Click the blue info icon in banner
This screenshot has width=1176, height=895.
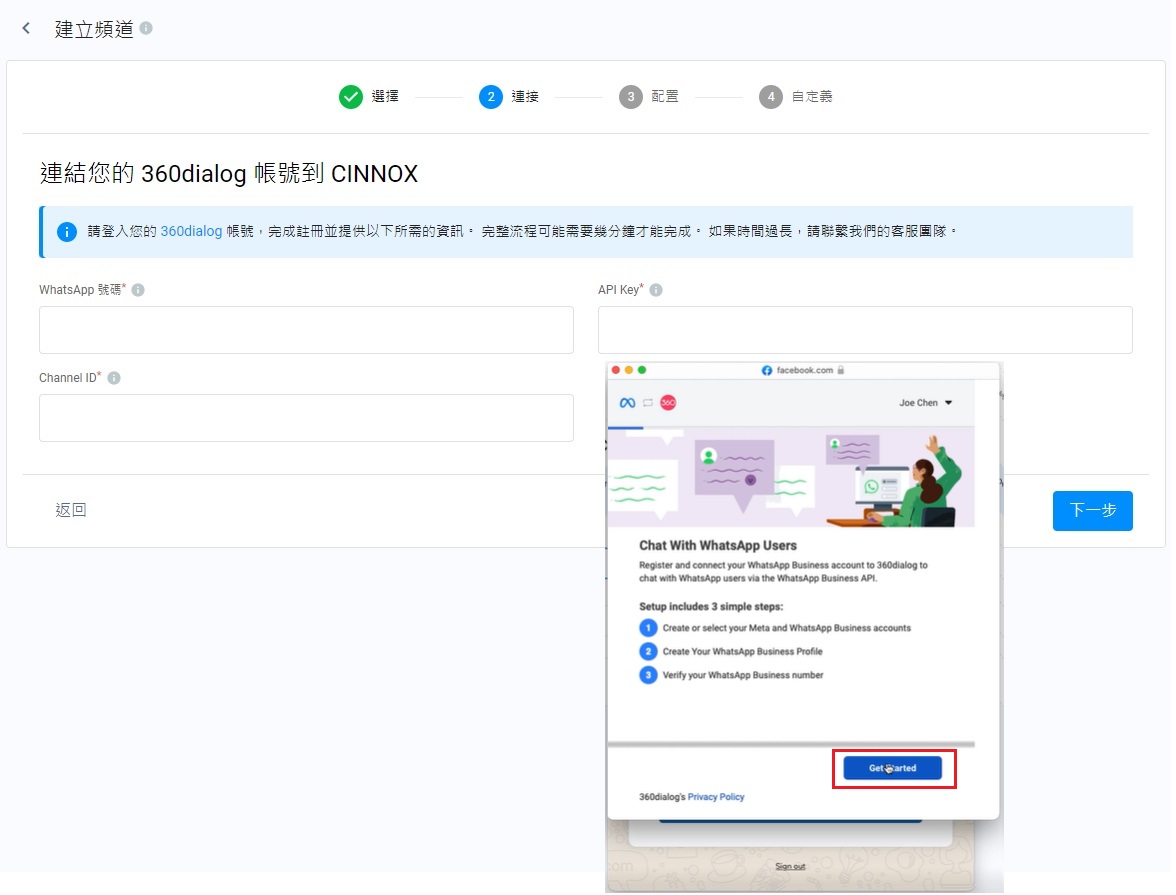coord(67,232)
